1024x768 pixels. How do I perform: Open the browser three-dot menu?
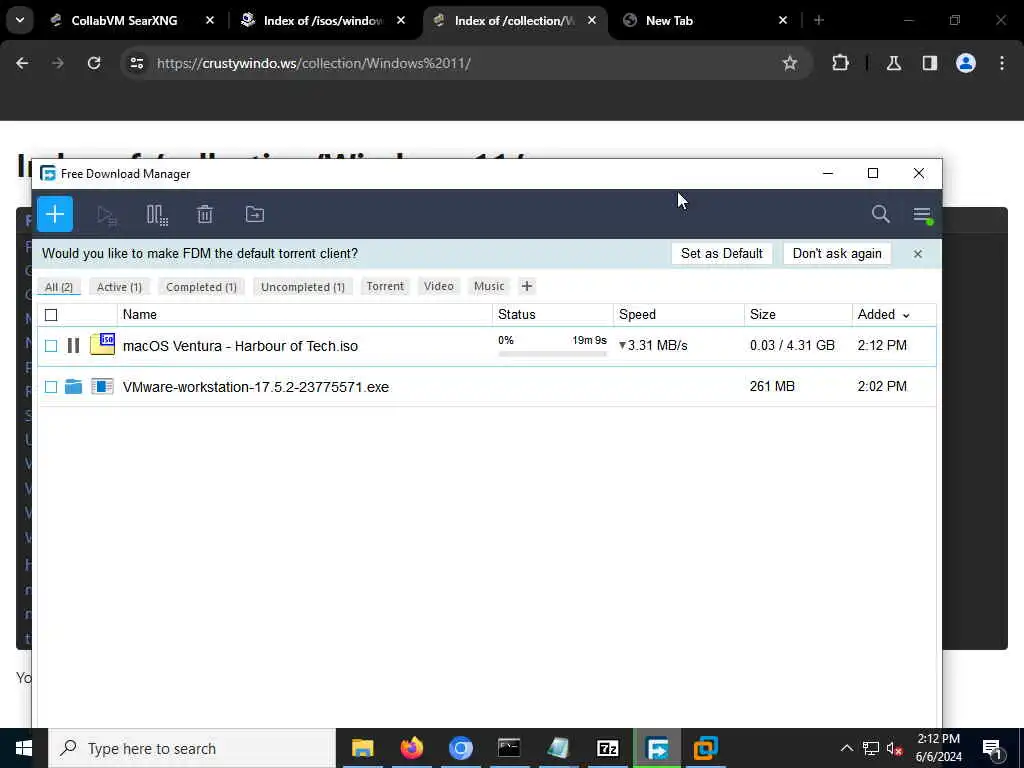tap(1002, 63)
